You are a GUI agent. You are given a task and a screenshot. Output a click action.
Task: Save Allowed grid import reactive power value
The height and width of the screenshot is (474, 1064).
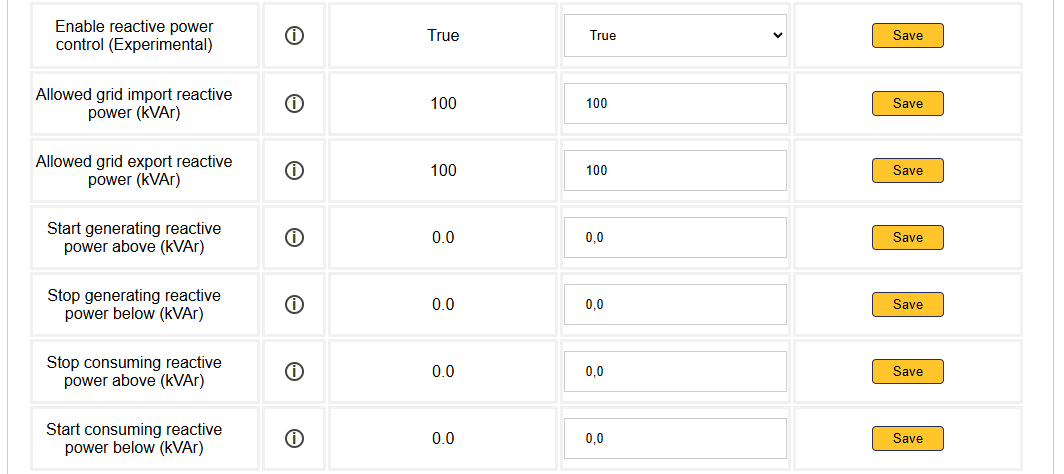coord(907,103)
